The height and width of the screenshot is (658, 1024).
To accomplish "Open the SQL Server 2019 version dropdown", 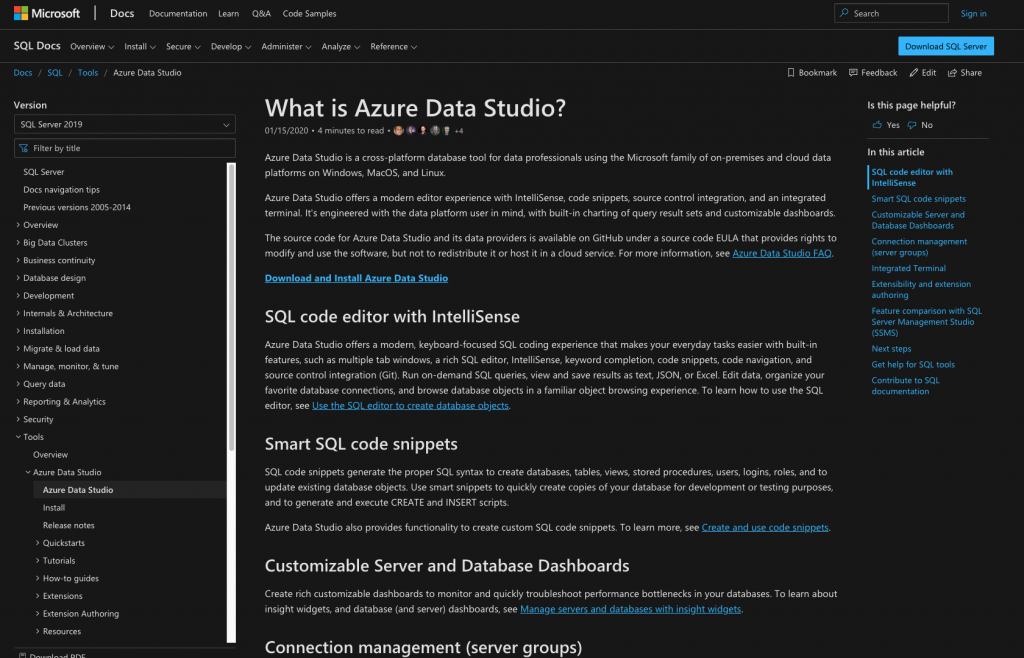I will click(125, 124).
